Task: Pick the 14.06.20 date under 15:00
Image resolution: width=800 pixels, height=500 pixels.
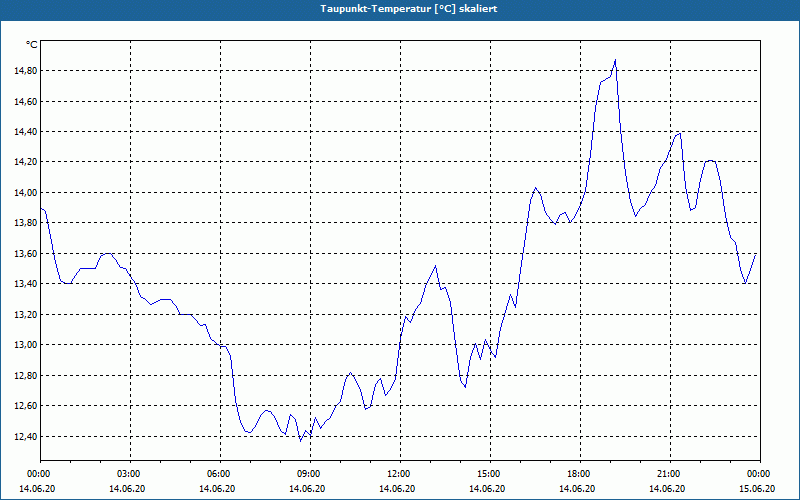Action: (x=487, y=489)
